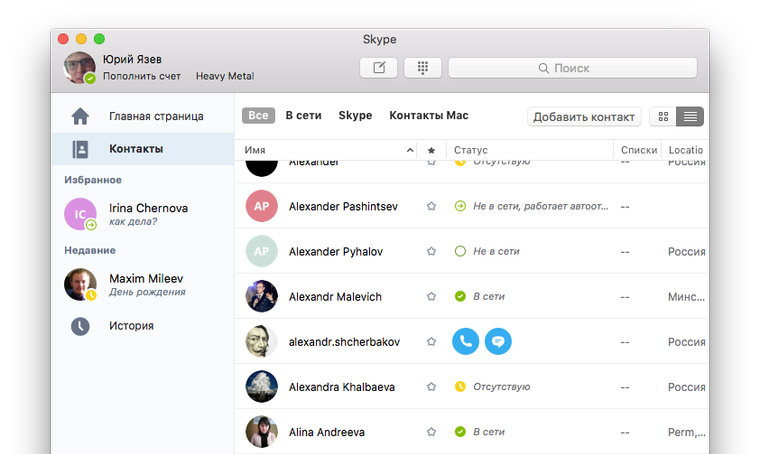Screen dimensions: 760x454
Task: Select the В сети filter tab
Action: 303,115
